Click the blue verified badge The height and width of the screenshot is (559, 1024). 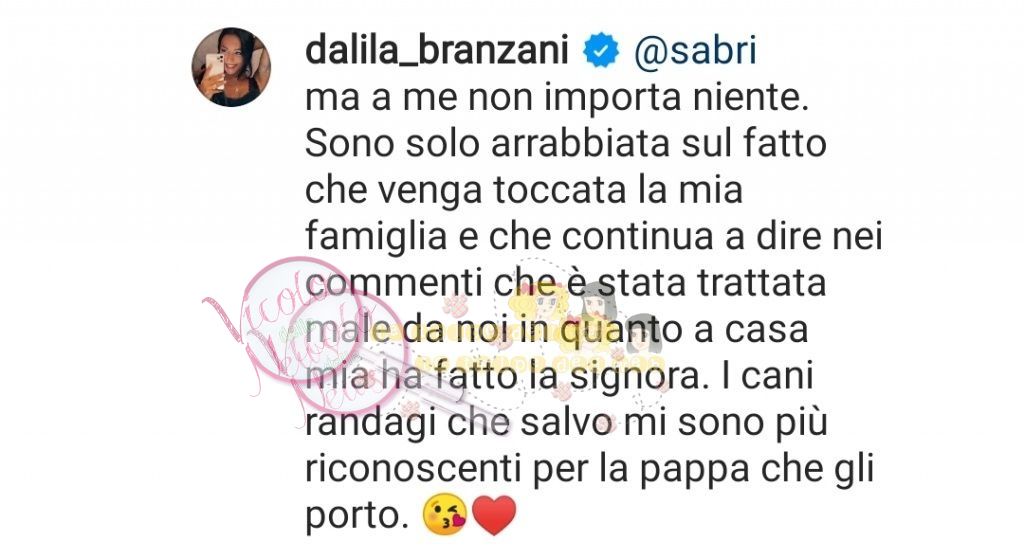point(601,51)
